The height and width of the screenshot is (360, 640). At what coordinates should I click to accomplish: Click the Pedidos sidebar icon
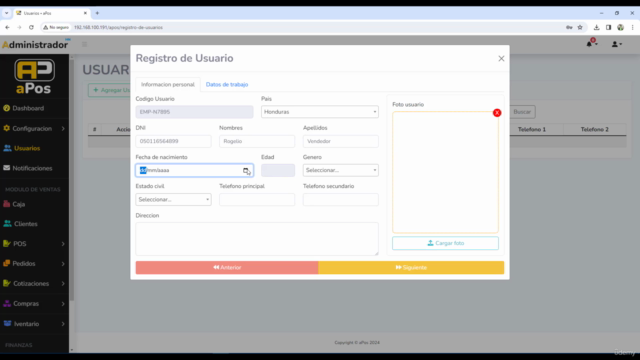point(7,263)
